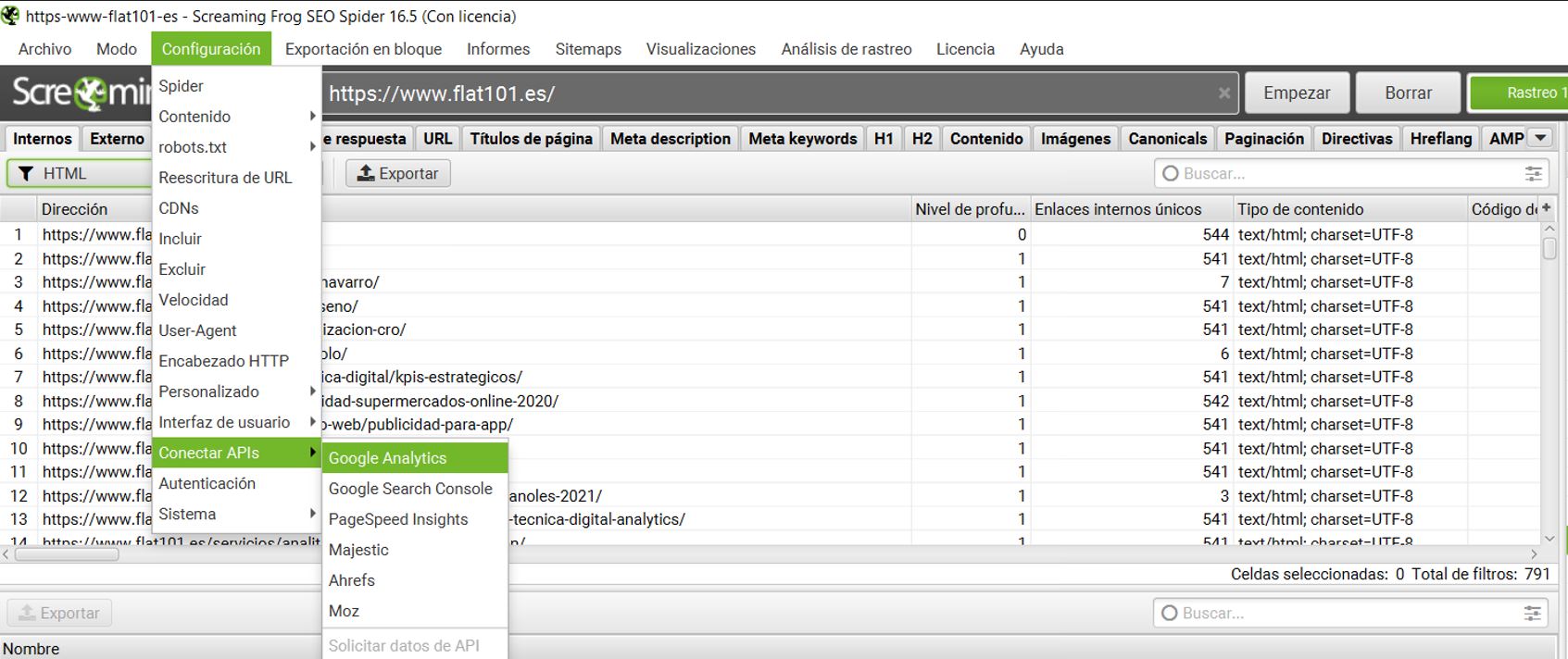Open the tab overflow arrow next to AMP
Screen dimensions: 1568x659
[1540, 138]
